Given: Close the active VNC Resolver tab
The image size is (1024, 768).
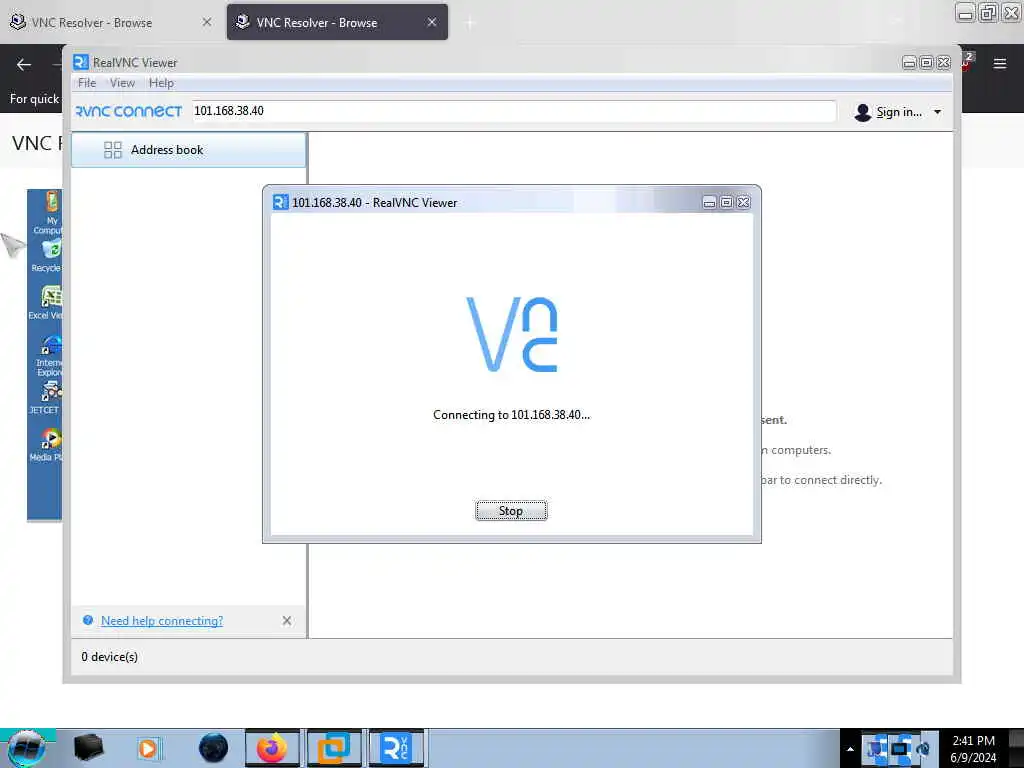Looking at the screenshot, I should pos(432,22).
